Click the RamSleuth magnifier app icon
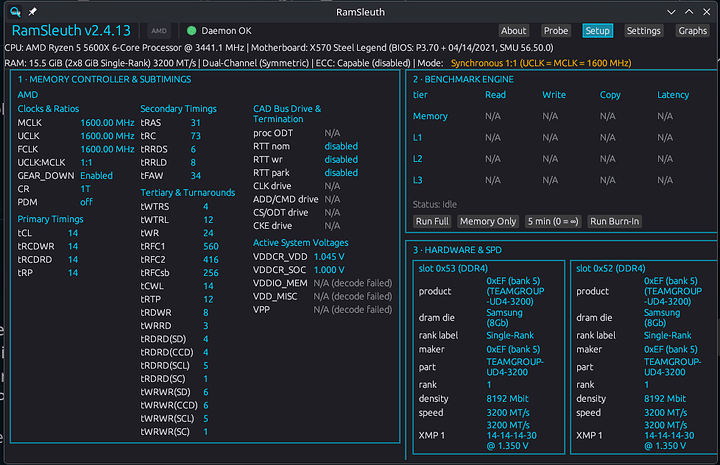The image size is (720, 465). pos(15,12)
